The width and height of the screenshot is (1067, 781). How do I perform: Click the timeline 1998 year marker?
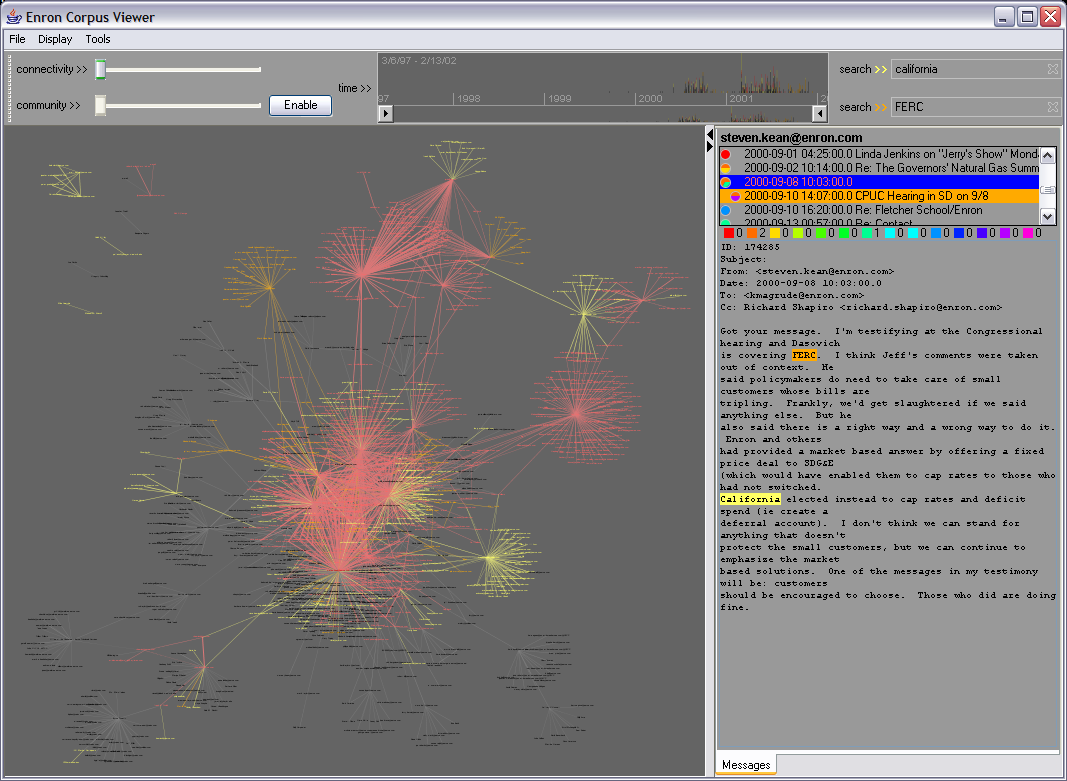468,99
